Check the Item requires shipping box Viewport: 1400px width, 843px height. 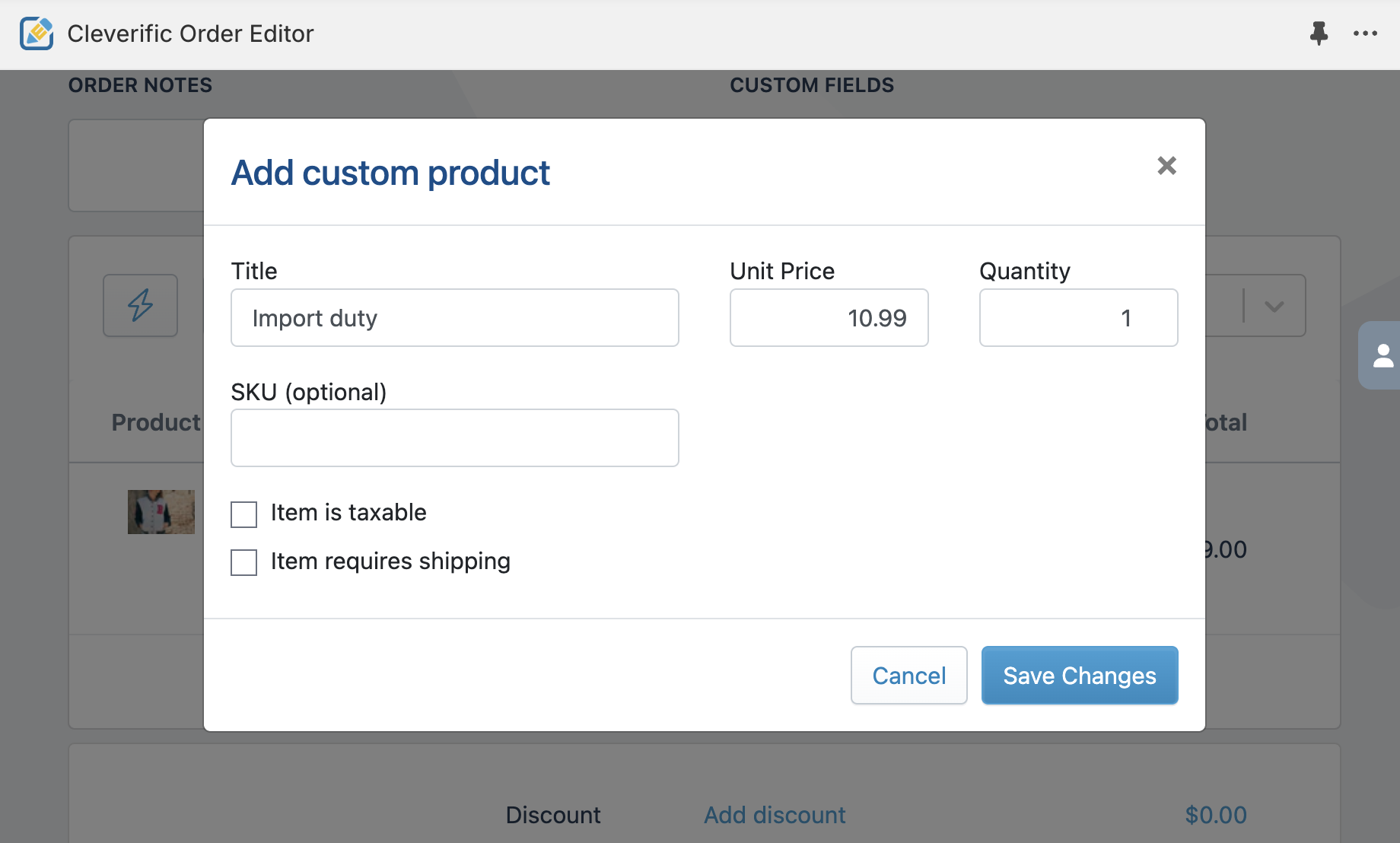point(244,563)
